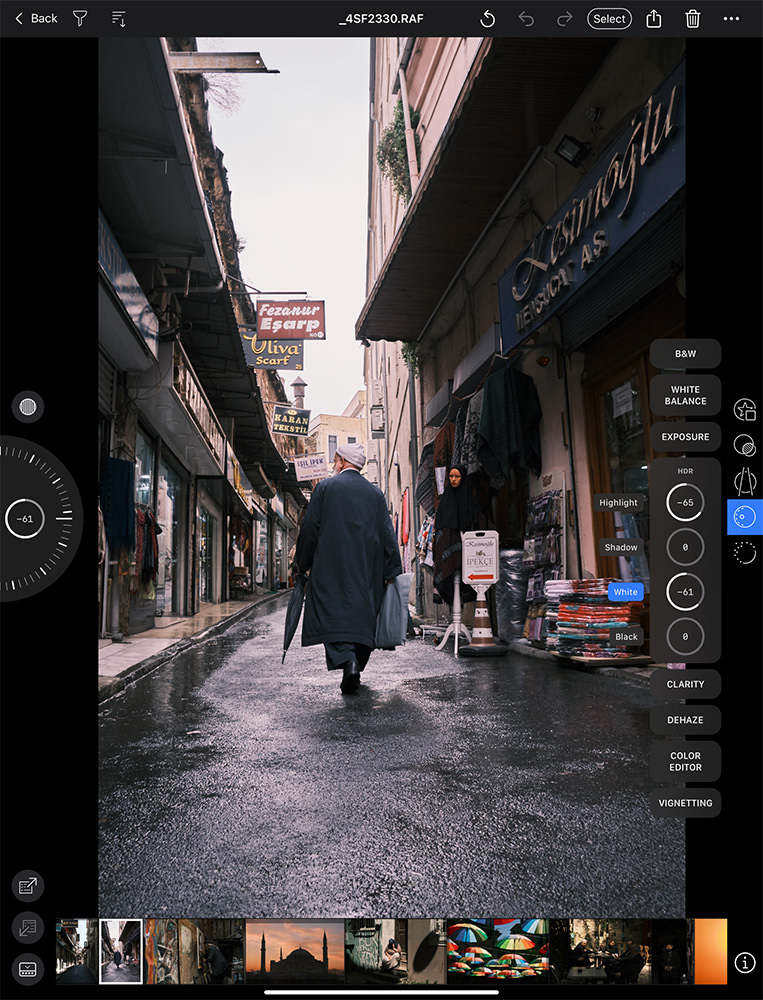Image resolution: width=763 pixels, height=1000 pixels.
Task: Open the three-dots more menu
Action: 731,18
